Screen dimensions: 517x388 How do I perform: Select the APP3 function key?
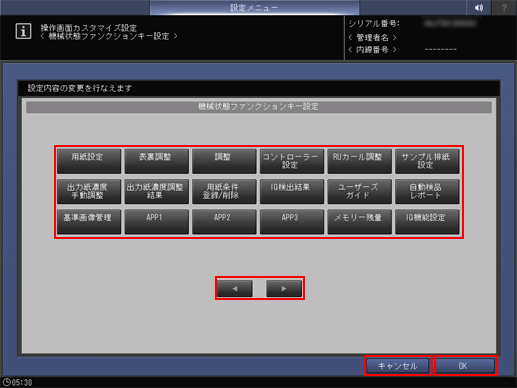tap(292, 222)
